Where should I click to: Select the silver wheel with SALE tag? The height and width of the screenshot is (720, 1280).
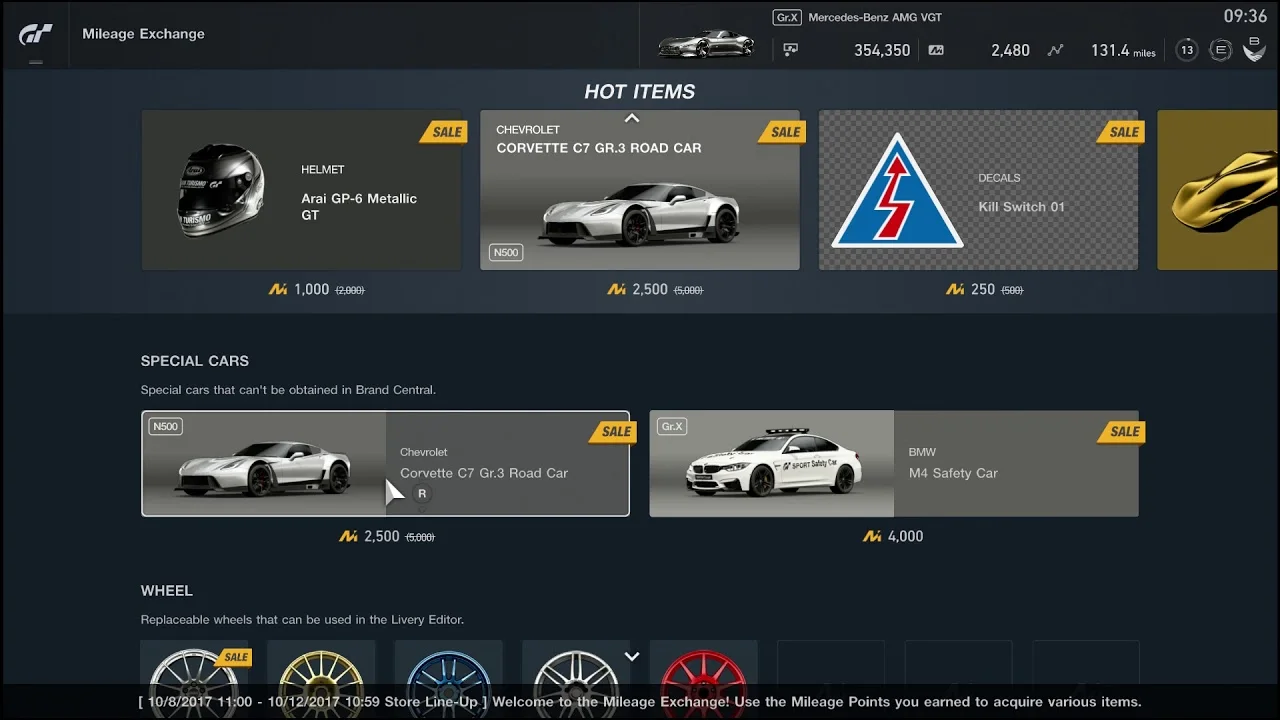[x=194, y=680]
